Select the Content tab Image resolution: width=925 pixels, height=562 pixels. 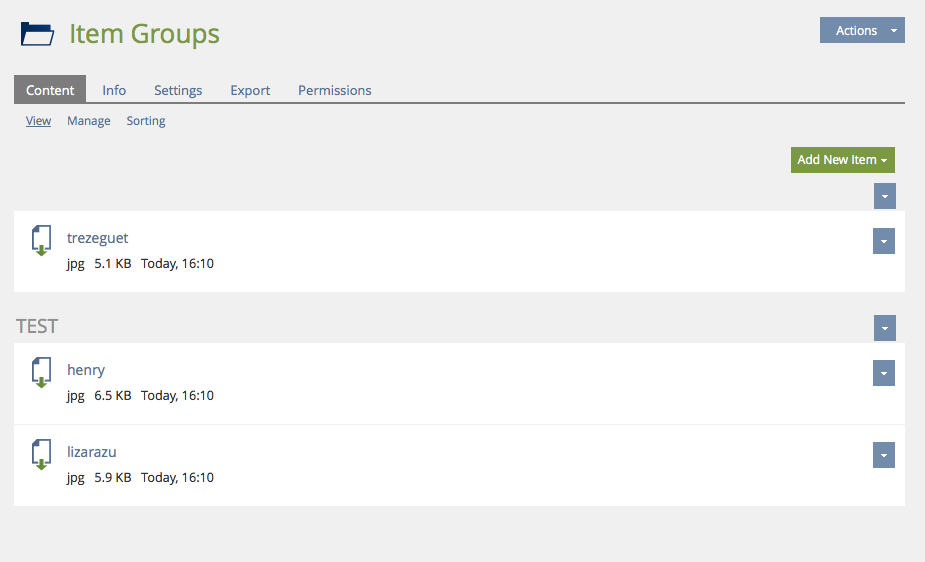[x=50, y=90]
